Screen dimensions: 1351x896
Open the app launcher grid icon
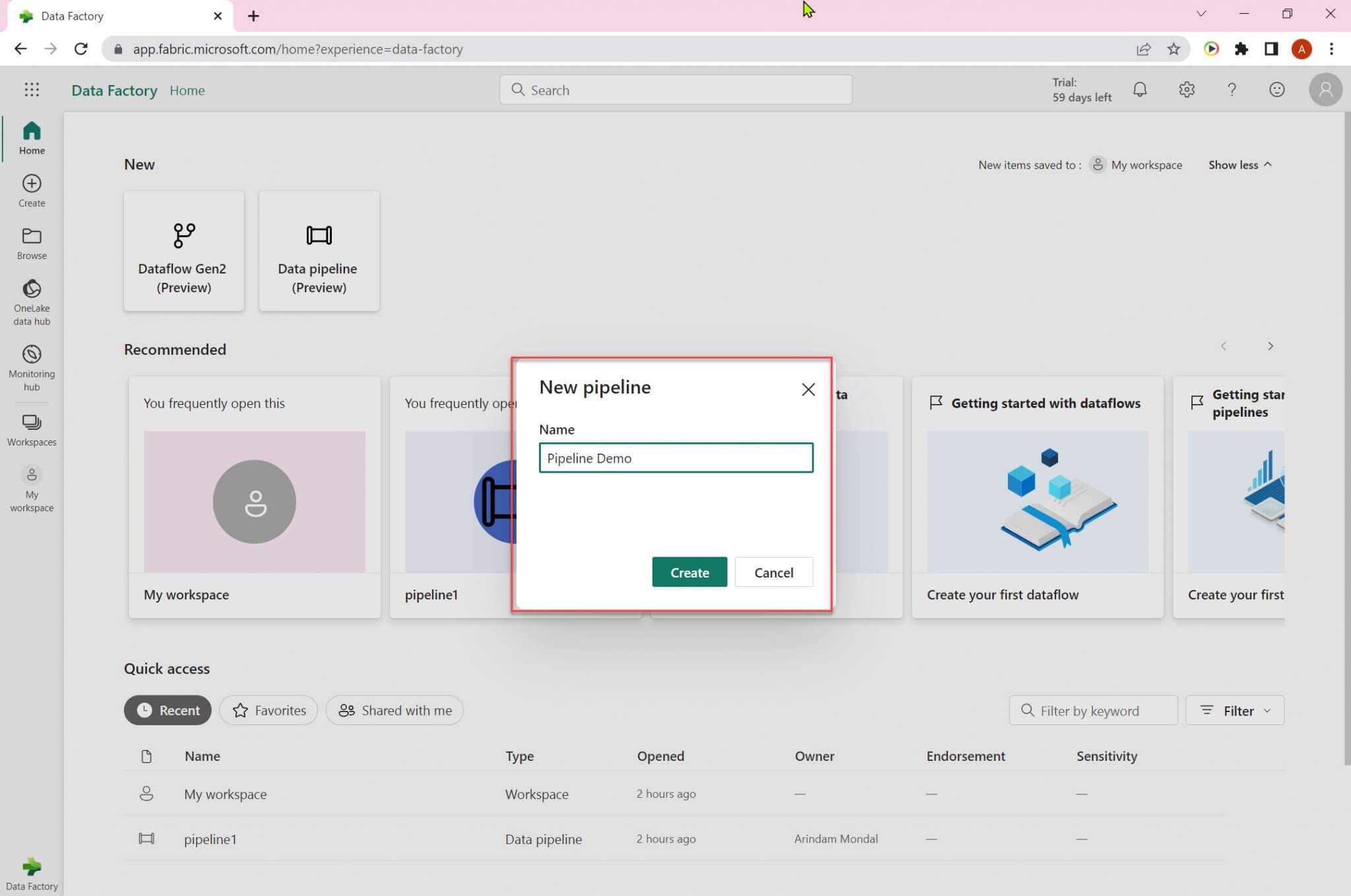point(32,90)
